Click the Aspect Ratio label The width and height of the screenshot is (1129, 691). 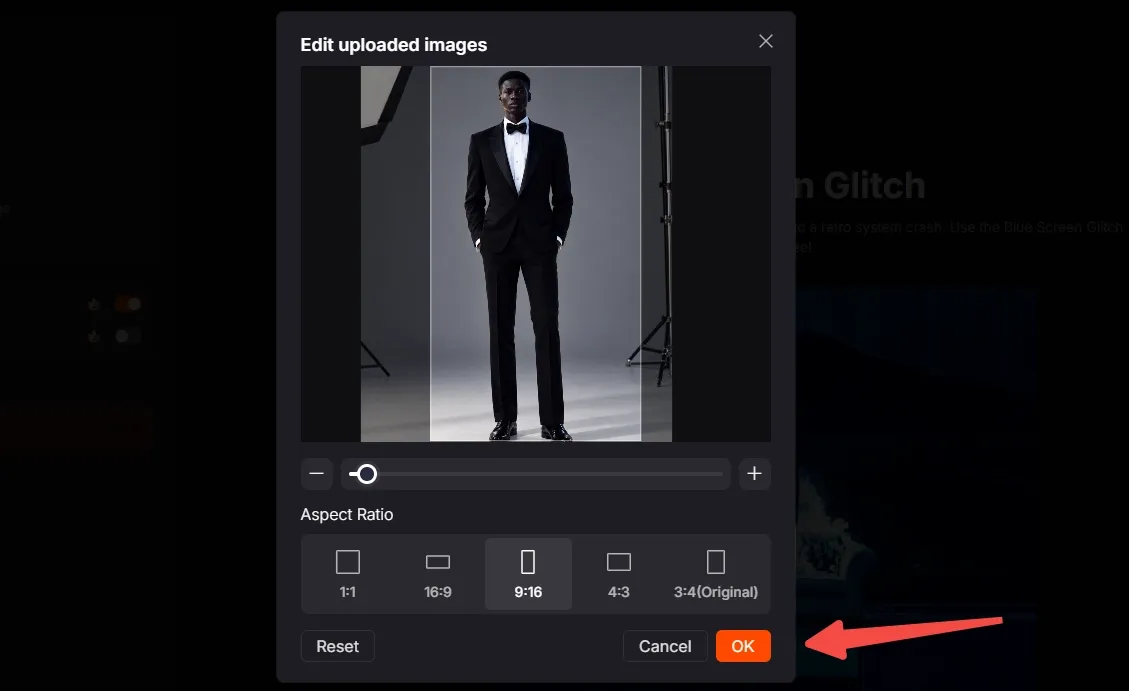[347, 515]
